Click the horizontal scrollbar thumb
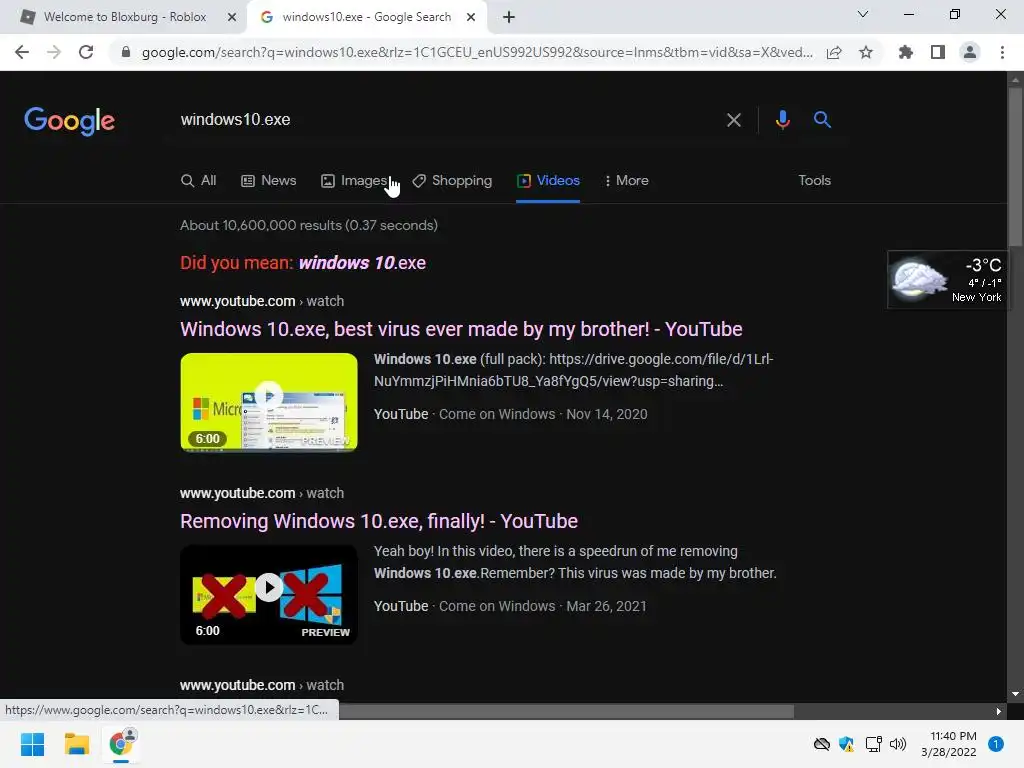Image resolution: width=1024 pixels, height=768 pixels. [x=566, y=711]
